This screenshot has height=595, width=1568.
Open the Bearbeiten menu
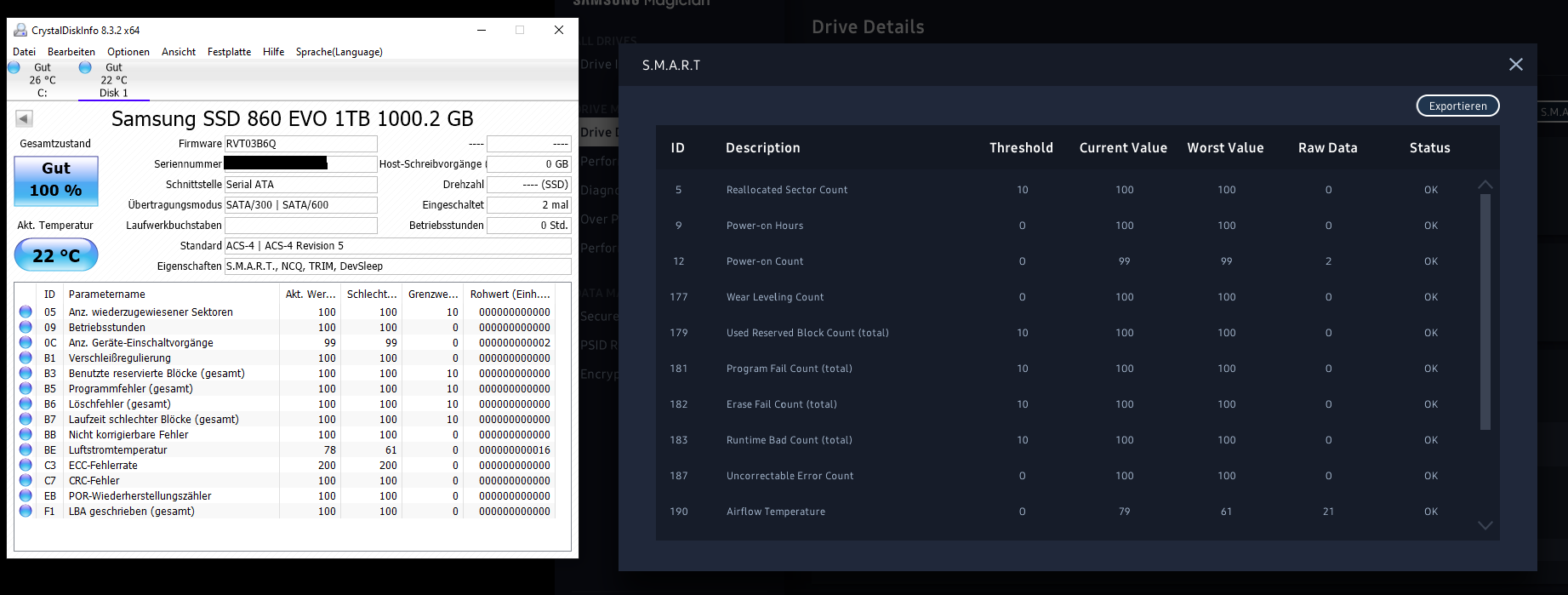point(71,52)
